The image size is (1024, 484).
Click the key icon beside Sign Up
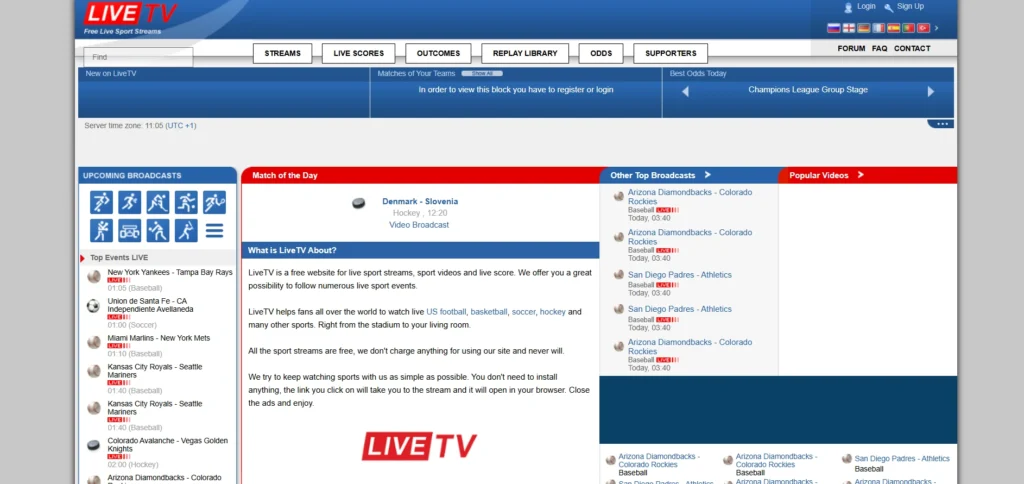coord(889,8)
